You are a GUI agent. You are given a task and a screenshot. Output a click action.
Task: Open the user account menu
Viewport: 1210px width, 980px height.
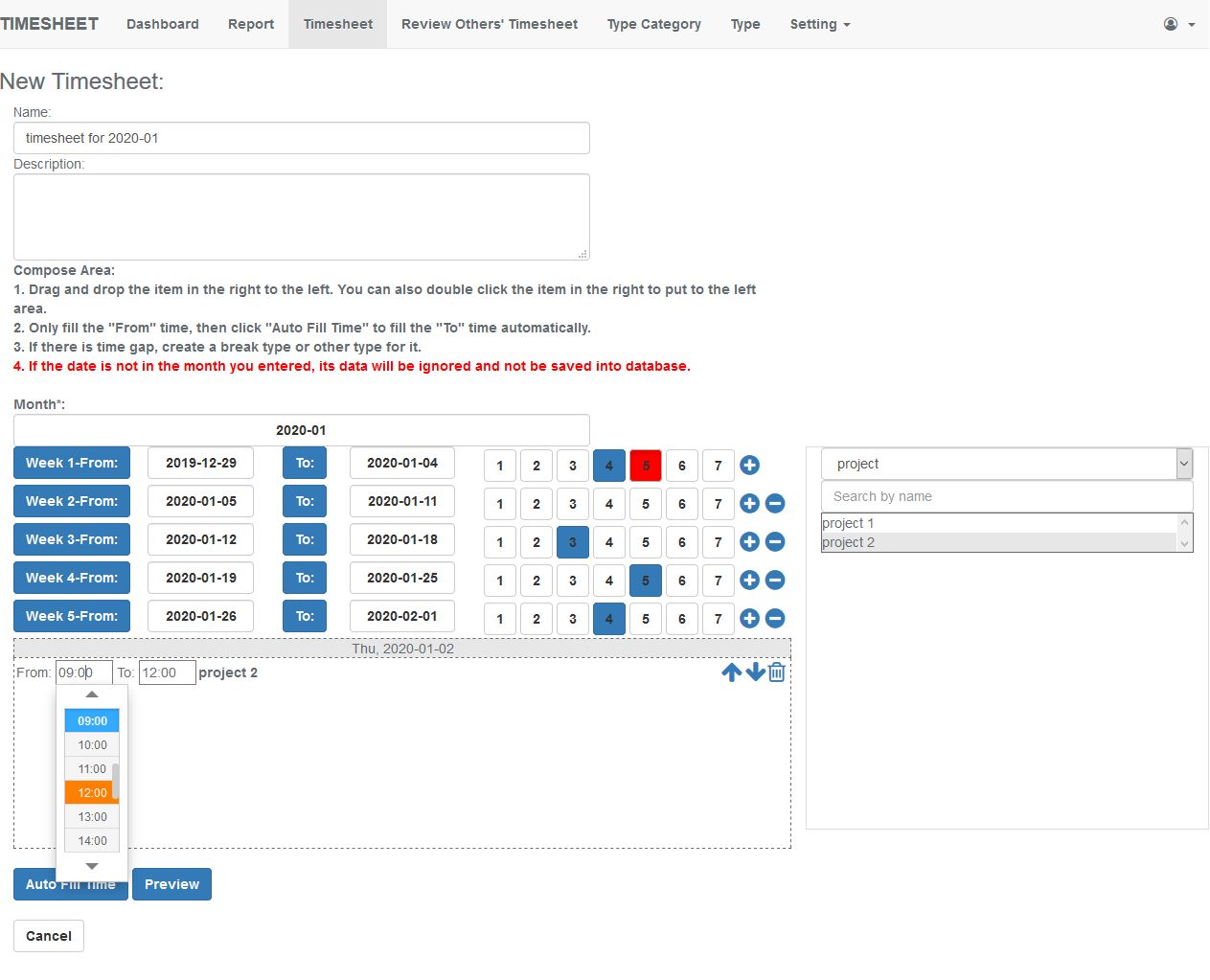(x=1179, y=24)
